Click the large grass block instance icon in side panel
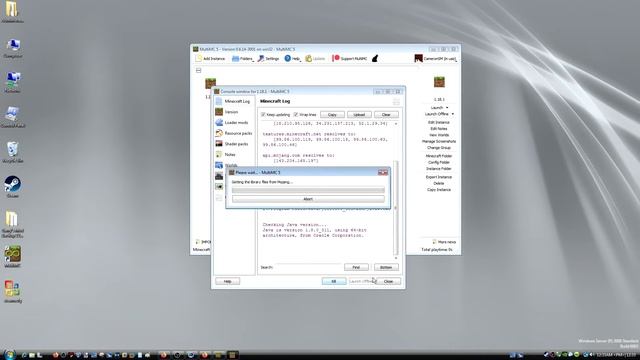The height and width of the screenshot is (360, 640). pyautogui.click(x=439, y=82)
